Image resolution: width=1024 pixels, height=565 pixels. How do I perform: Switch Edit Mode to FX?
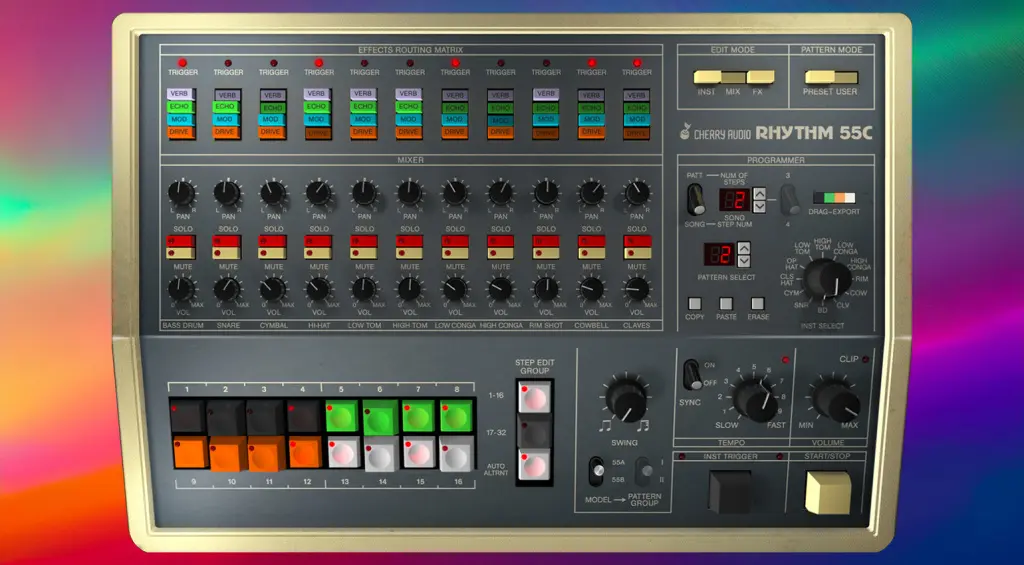click(x=762, y=77)
